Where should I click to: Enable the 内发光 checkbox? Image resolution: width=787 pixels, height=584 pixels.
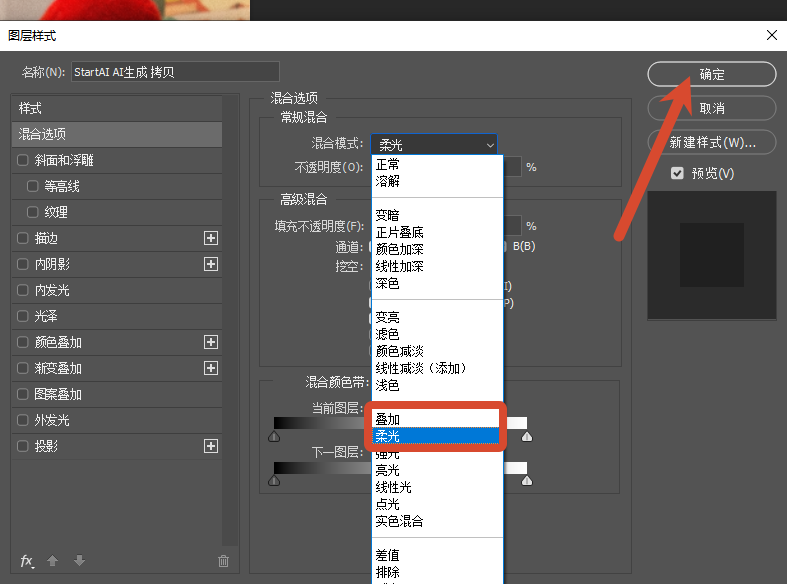(23, 290)
